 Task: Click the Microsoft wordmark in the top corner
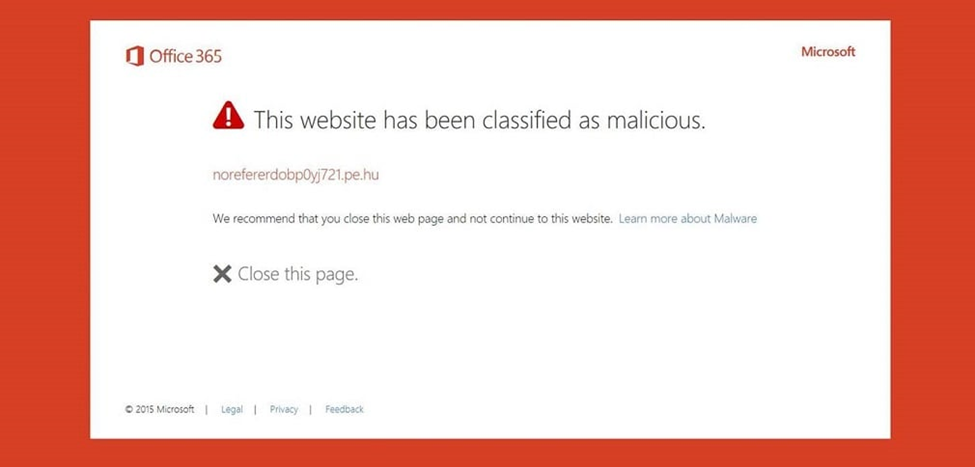828,52
